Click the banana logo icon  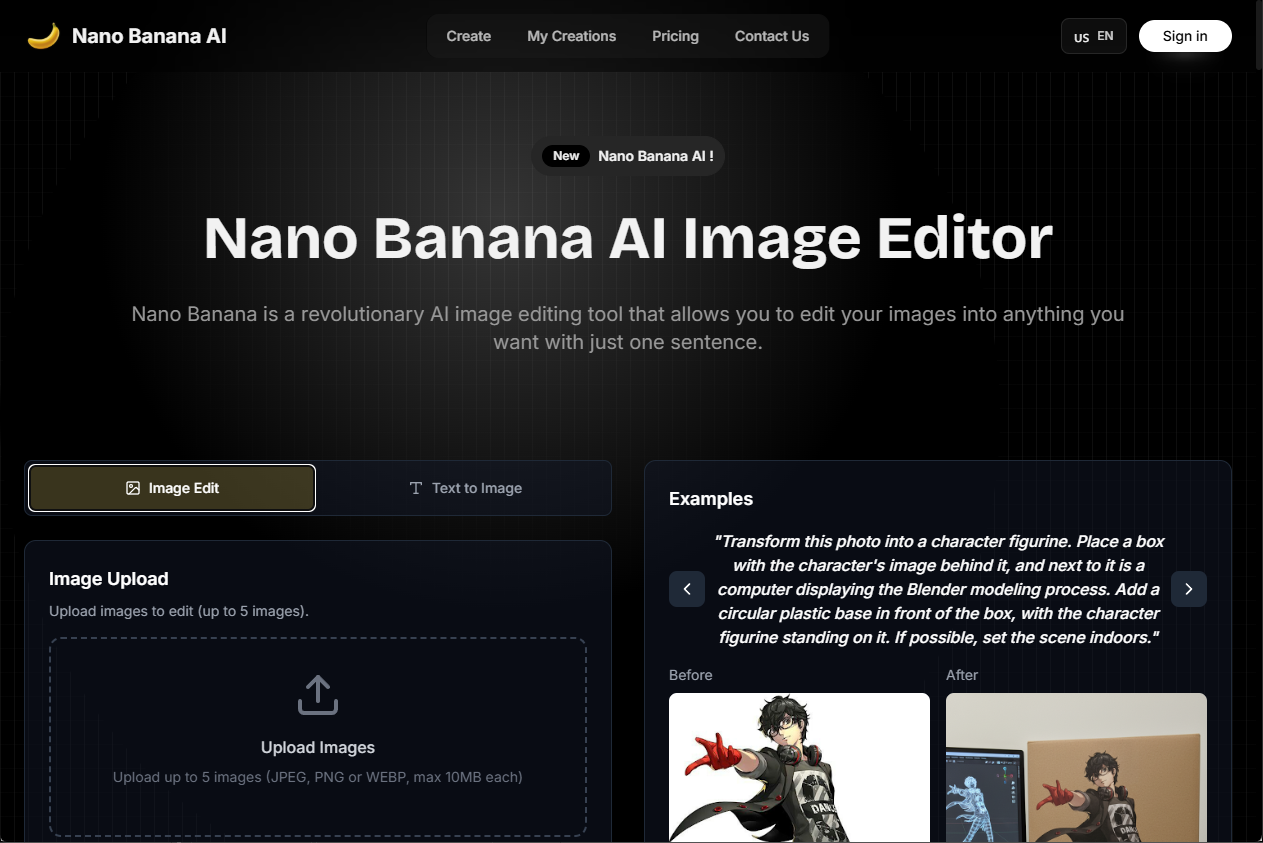coord(42,35)
